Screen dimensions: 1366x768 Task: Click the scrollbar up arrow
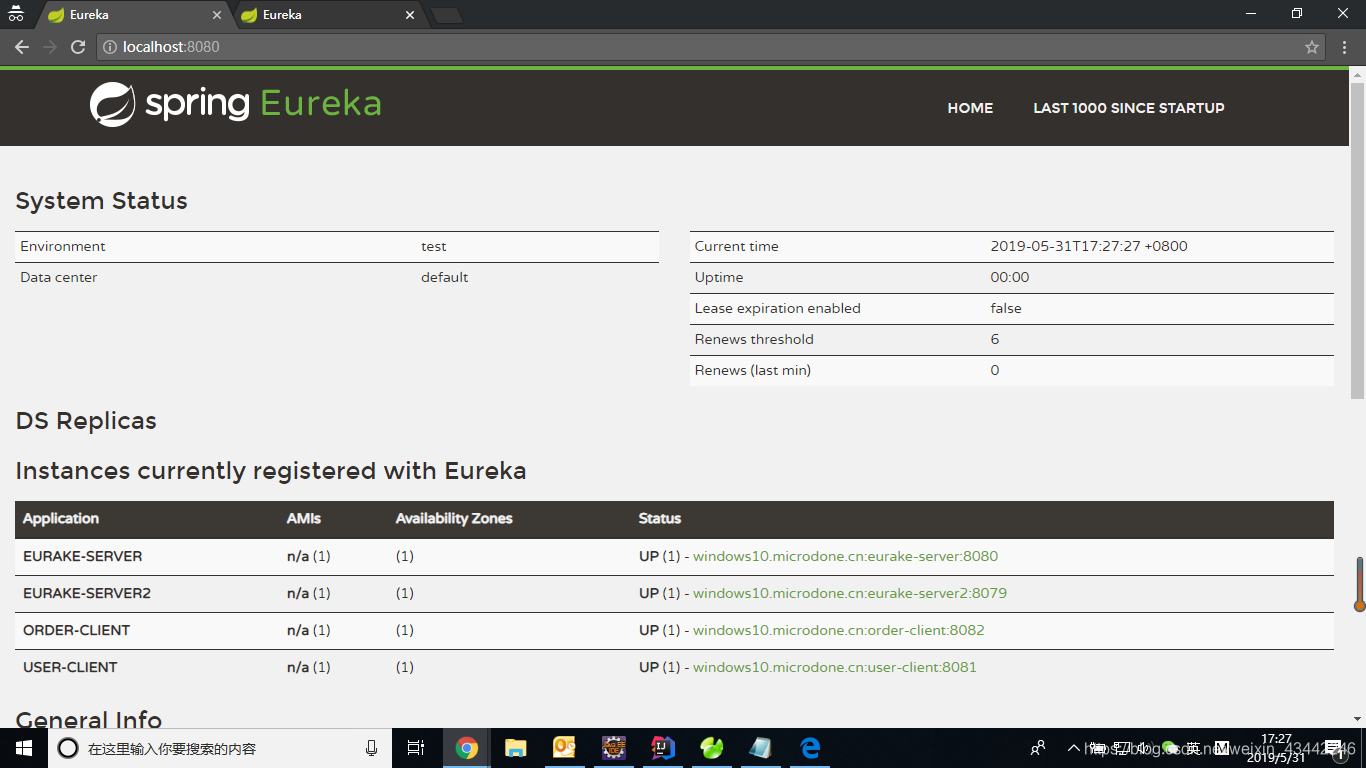[1358, 74]
